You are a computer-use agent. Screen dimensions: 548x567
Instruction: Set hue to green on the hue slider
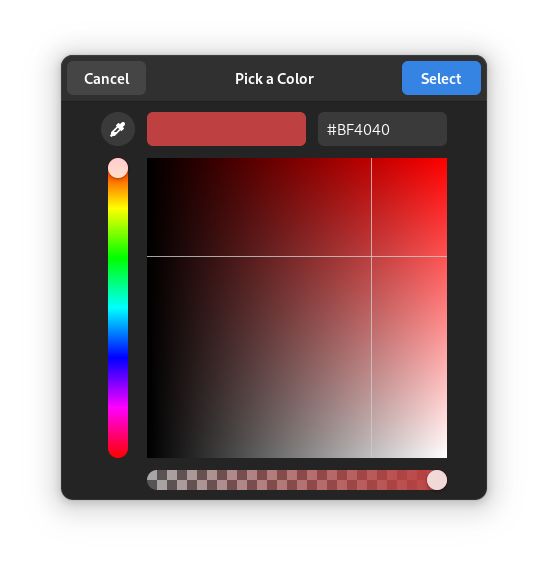click(x=118, y=258)
